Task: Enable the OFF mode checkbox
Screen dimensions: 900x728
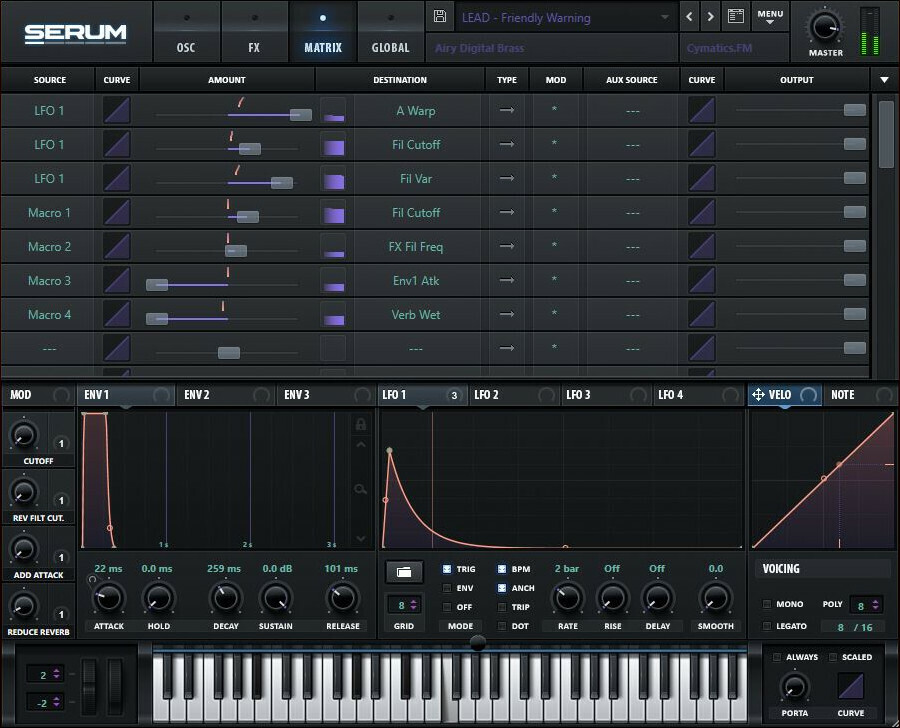Action: click(x=447, y=607)
